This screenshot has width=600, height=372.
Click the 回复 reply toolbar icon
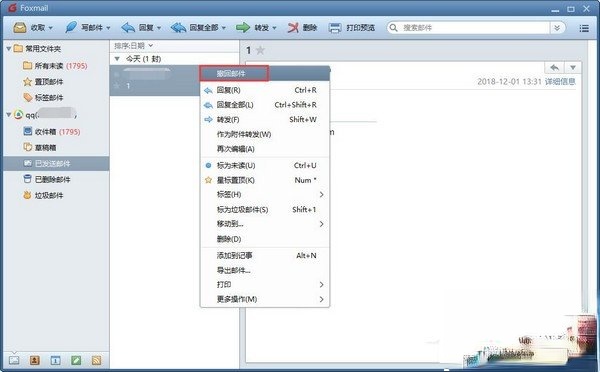click(128, 28)
